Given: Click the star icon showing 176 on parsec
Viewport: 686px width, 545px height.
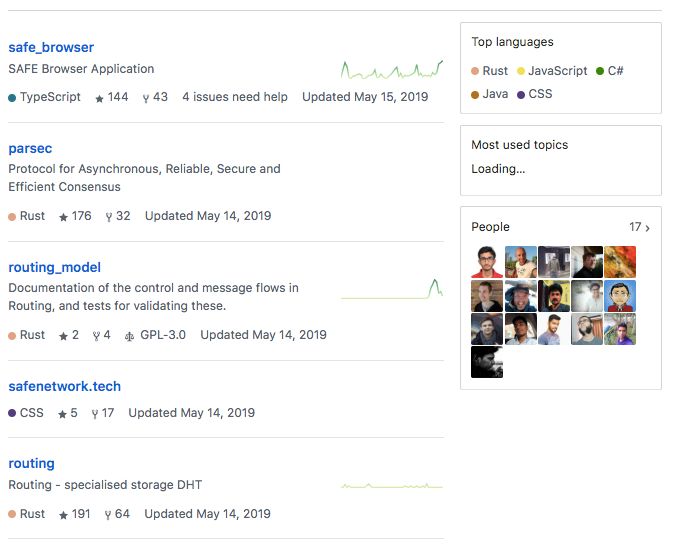Looking at the screenshot, I should click(63, 217).
